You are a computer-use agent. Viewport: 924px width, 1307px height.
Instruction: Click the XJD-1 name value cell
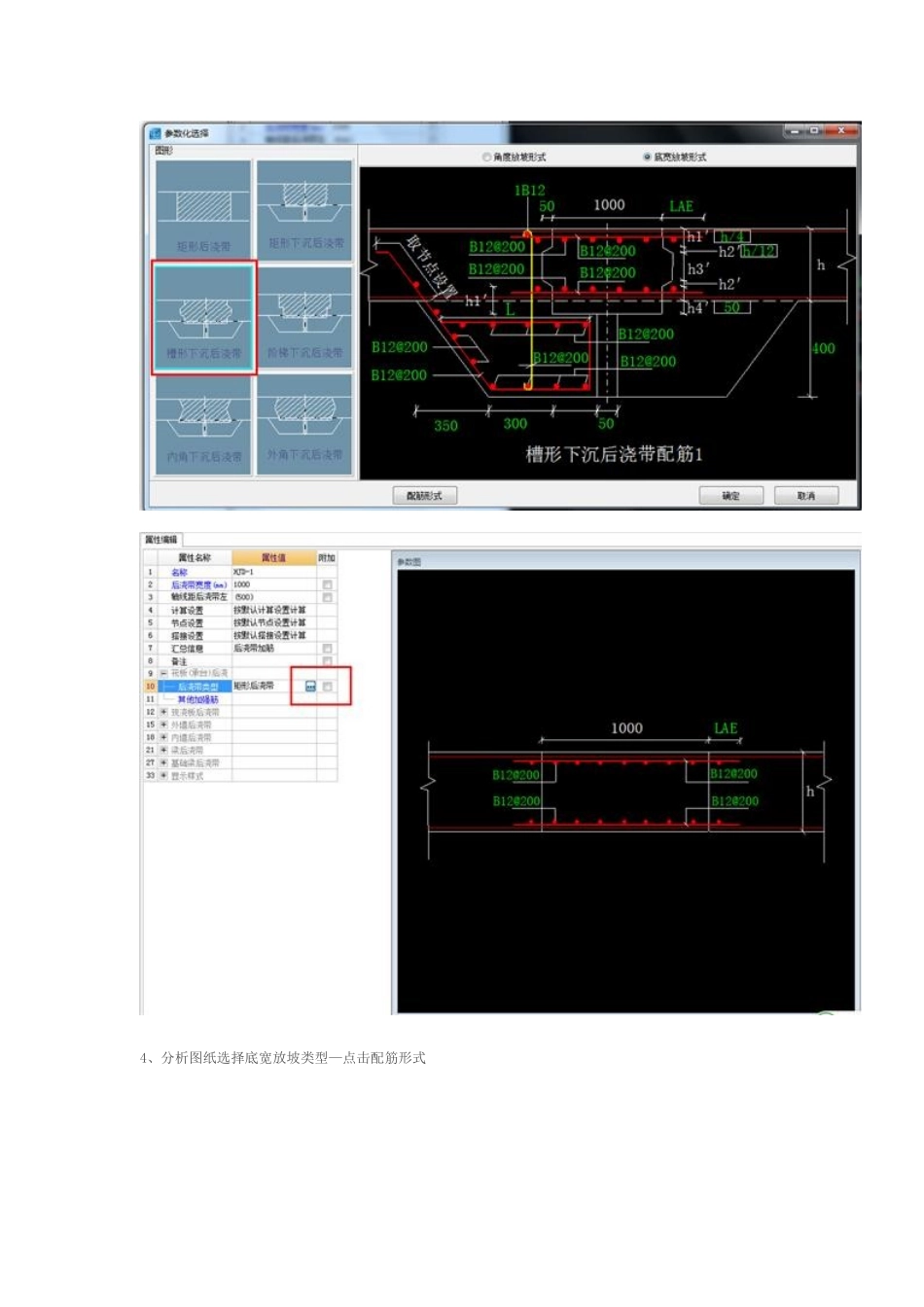pyautogui.click(x=273, y=572)
